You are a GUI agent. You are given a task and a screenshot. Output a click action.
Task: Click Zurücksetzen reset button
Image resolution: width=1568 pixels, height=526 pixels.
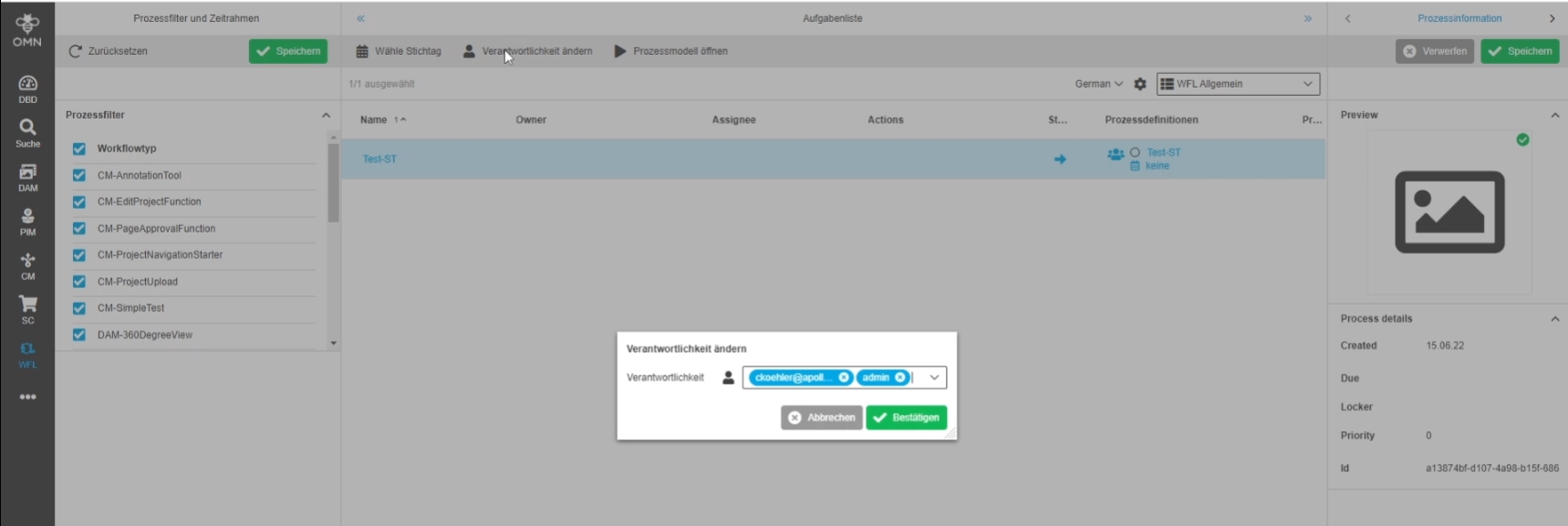point(109,51)
